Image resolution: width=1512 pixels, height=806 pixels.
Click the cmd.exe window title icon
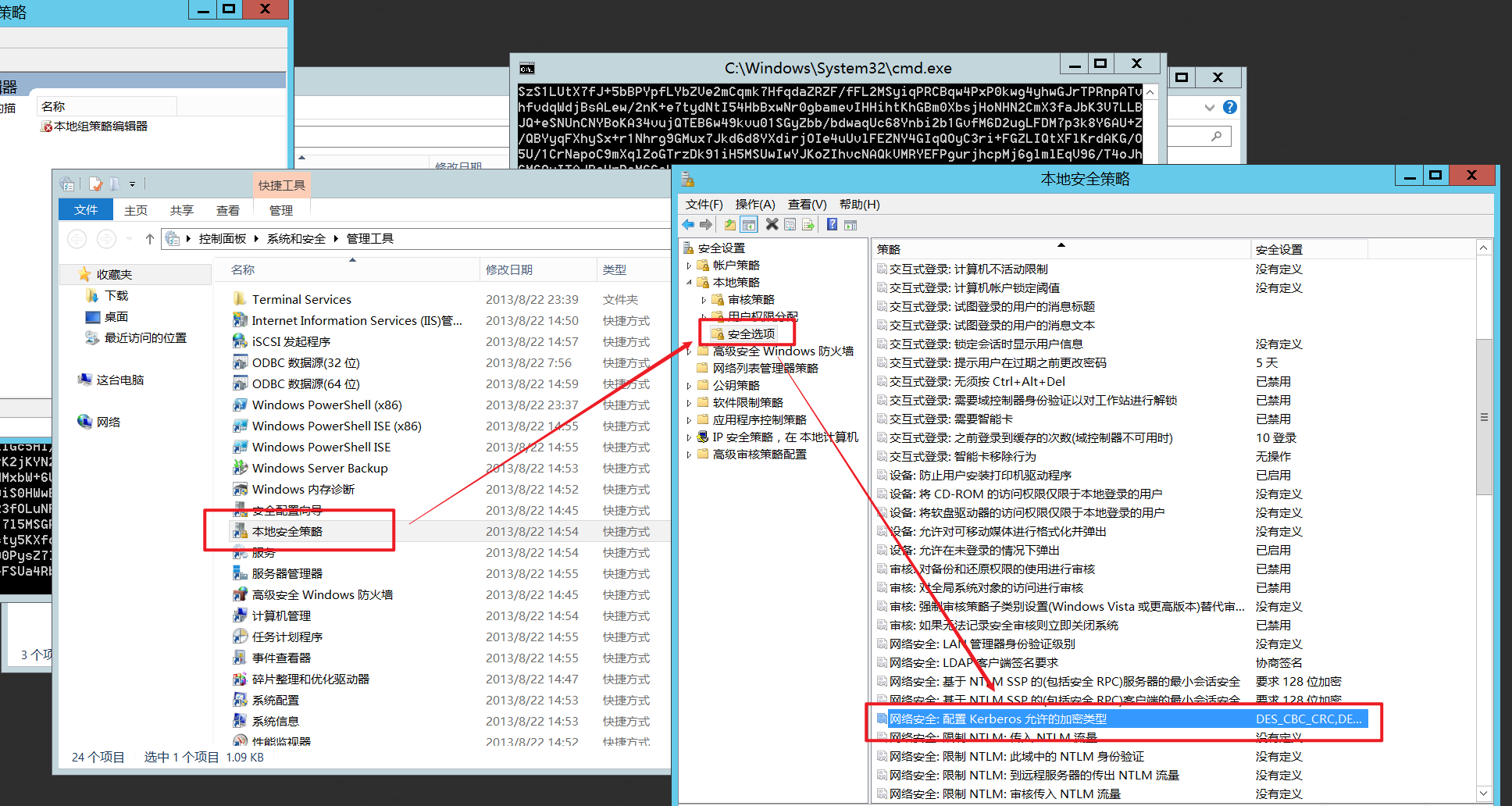point(527,68)
